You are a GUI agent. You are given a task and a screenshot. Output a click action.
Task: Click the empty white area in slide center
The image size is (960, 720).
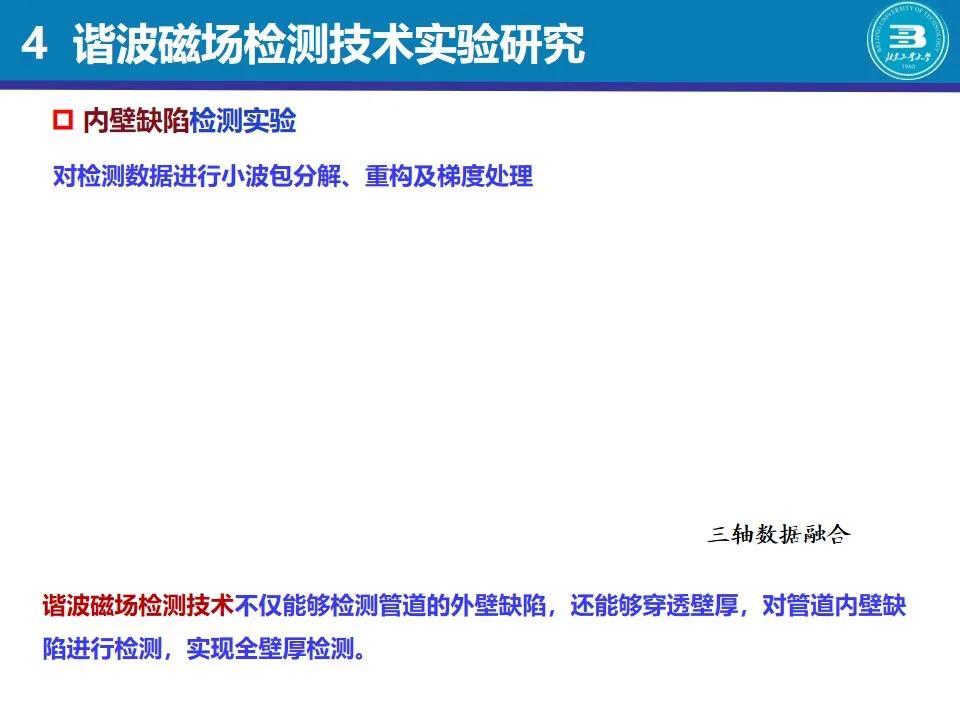pyautogui.click(x=480, y=360)
